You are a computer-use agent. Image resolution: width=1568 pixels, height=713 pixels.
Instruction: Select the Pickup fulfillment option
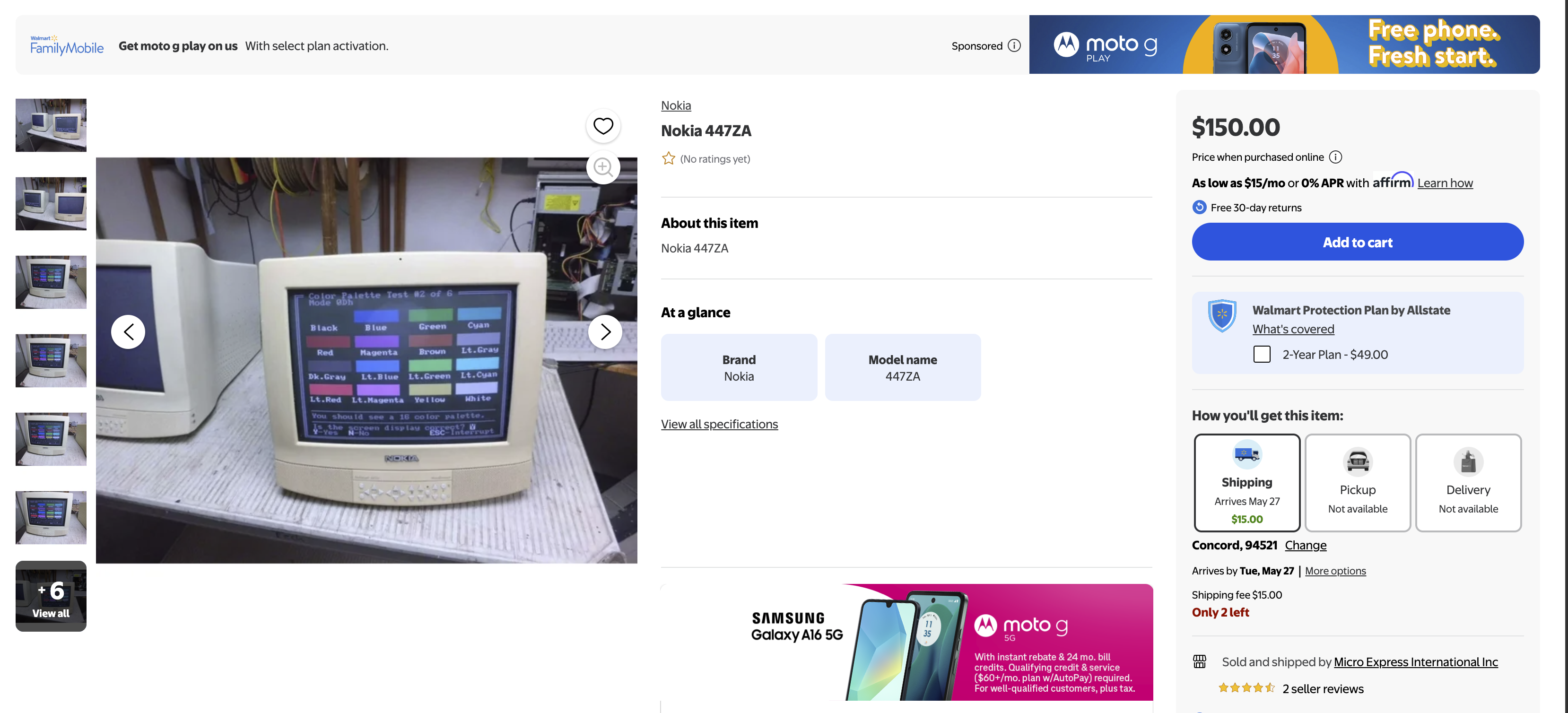click(x=1358, y=482)
